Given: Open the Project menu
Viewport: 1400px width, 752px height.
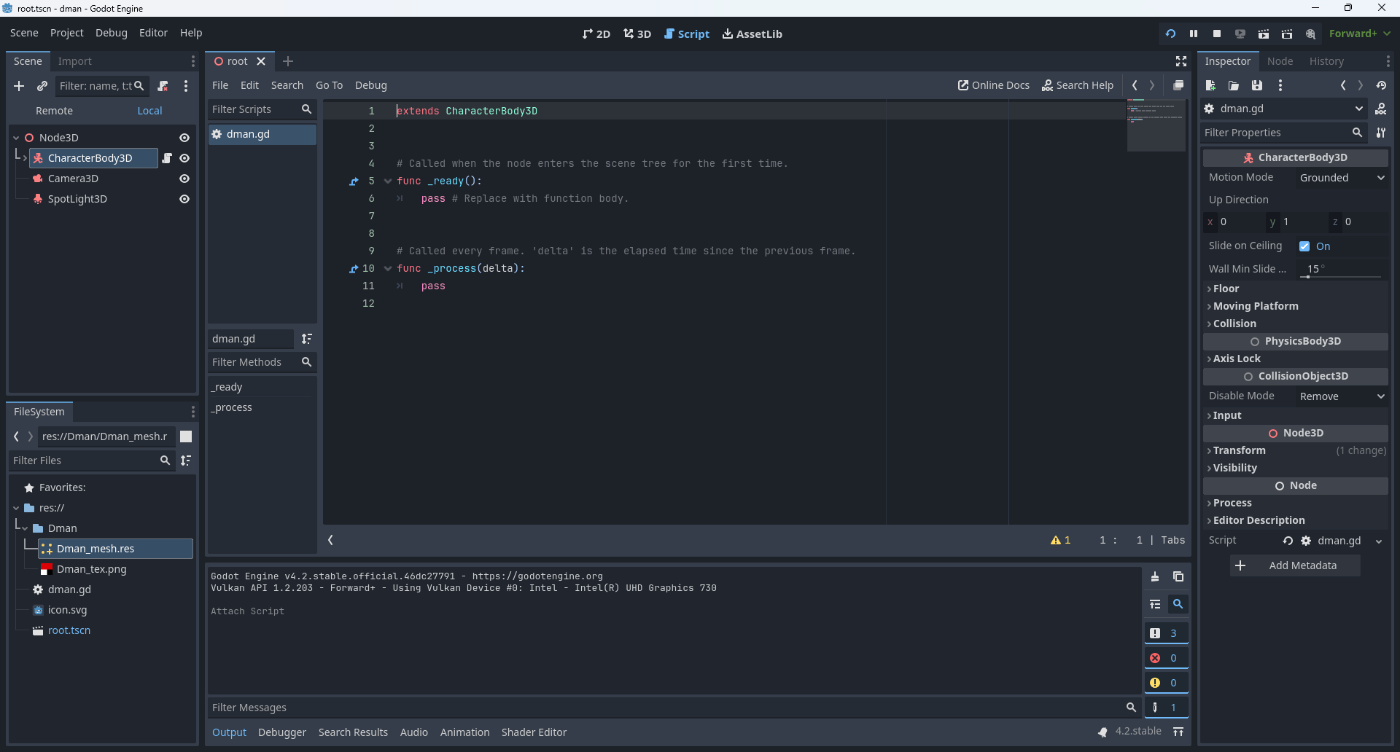Looking at the screenshot, I should (x=67, y=33).
